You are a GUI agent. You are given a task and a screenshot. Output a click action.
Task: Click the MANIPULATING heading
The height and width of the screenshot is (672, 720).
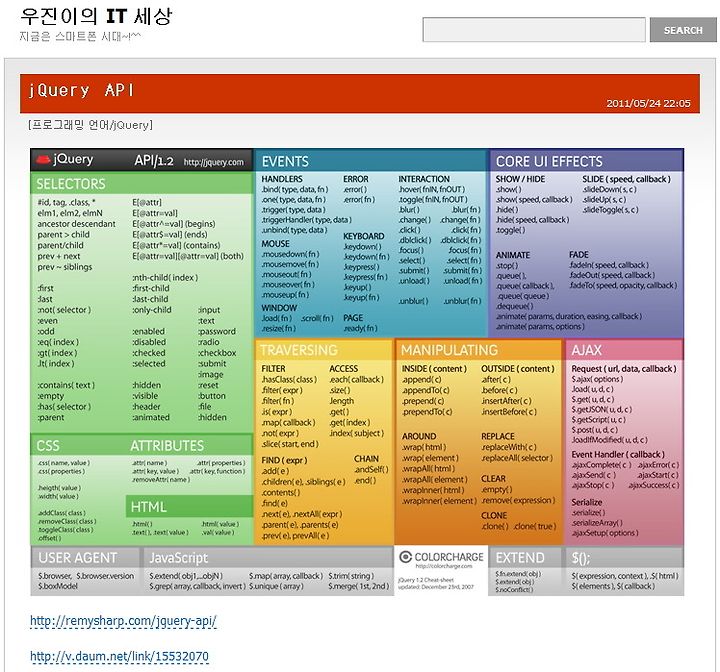pos(449,350)
